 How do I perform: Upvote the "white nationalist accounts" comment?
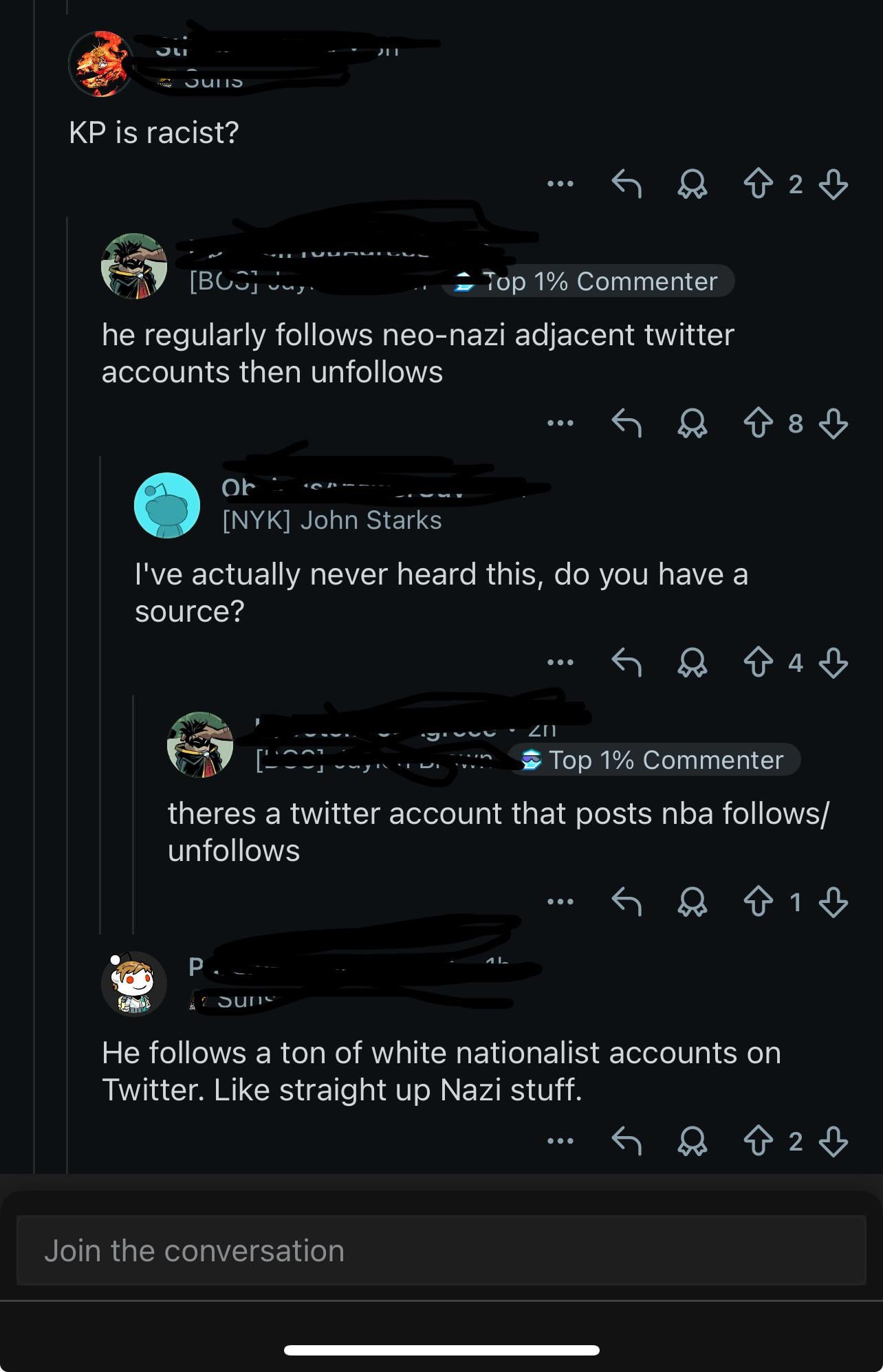coord(758,1142)
